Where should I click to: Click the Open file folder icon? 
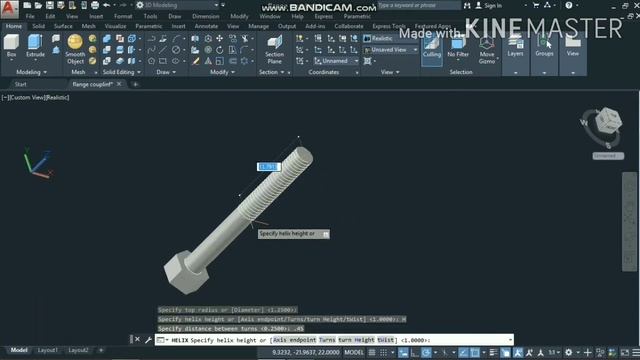coord(38,5)
